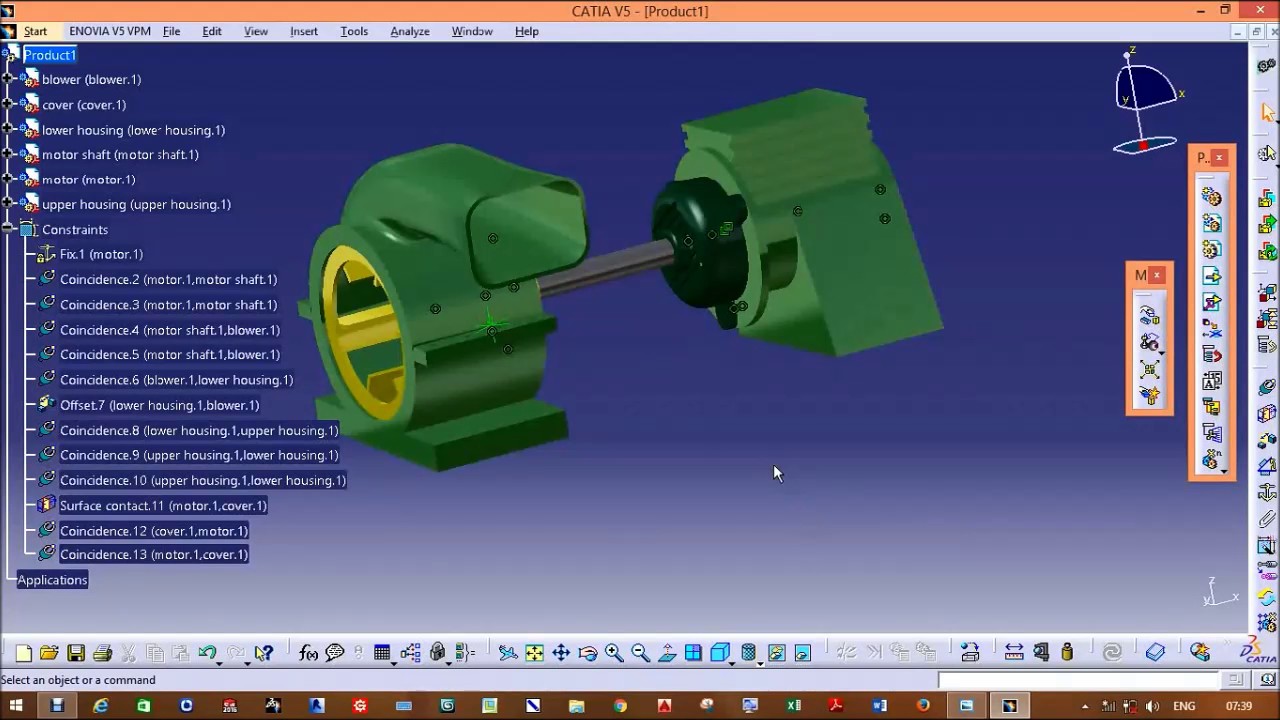
Task: Open the Insert menu
Action: tap(304, 31)
